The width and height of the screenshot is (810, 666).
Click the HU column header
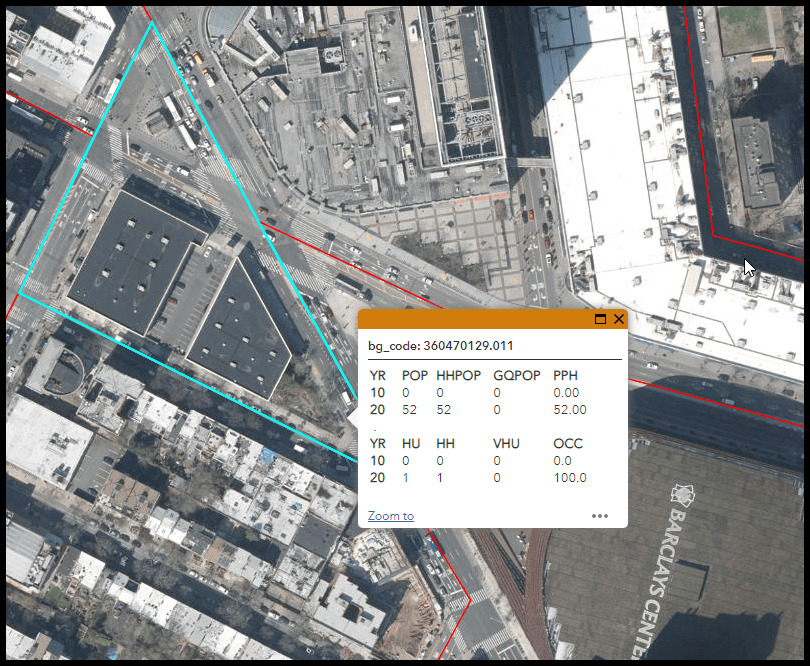pyautogui.click(x=411, y=443)
